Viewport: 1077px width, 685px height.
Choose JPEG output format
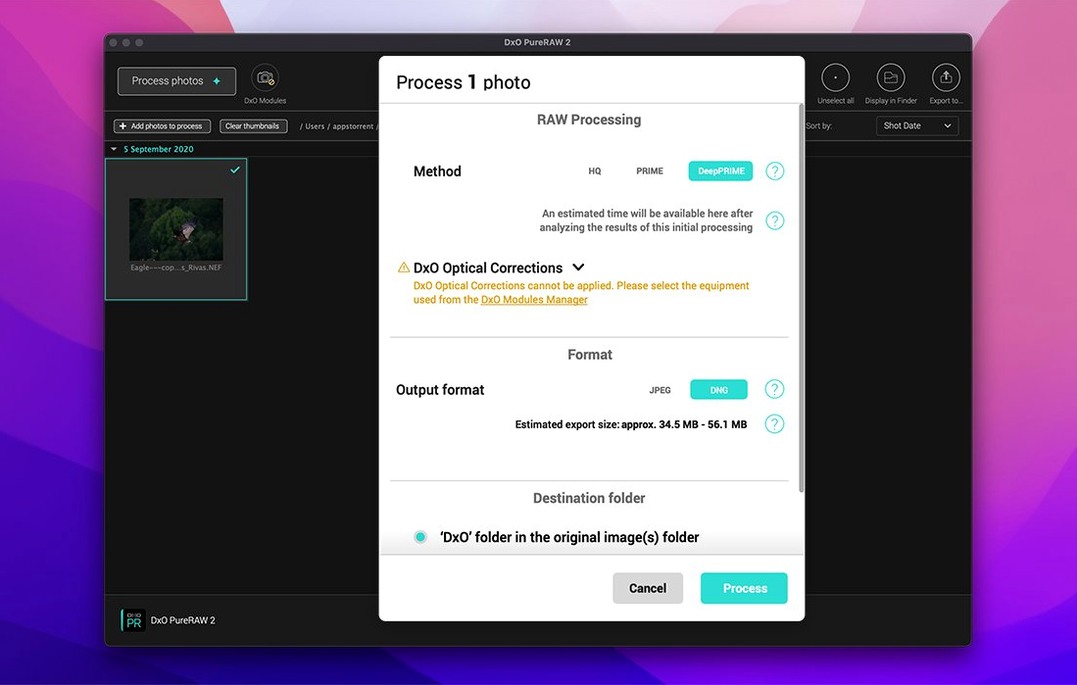(x=660, y=390)
